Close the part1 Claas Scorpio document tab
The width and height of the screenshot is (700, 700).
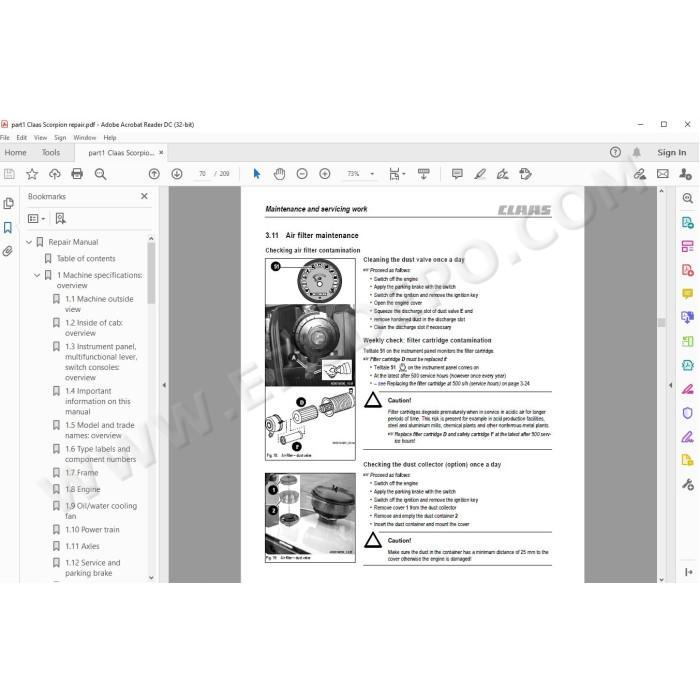point(161,152)
